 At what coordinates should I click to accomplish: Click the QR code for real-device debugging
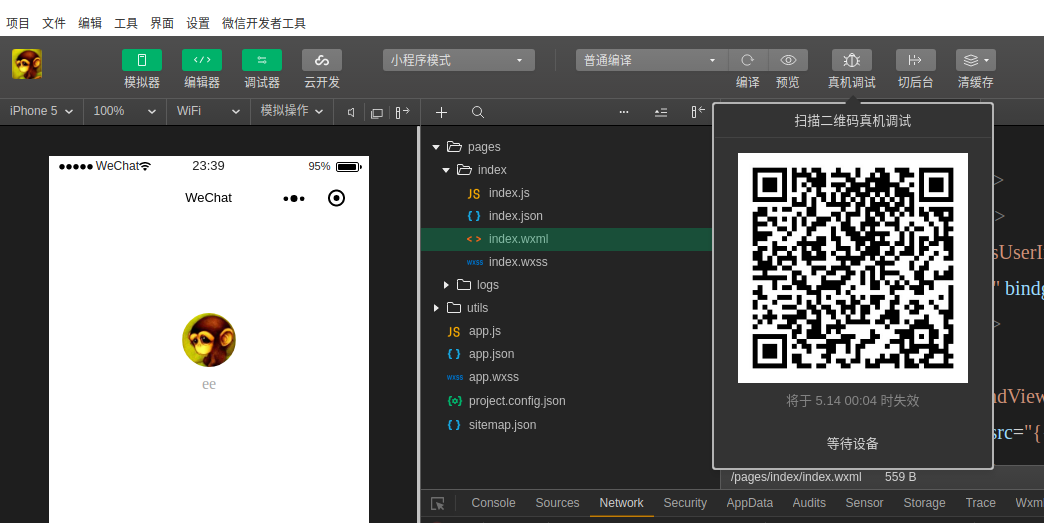853,268
